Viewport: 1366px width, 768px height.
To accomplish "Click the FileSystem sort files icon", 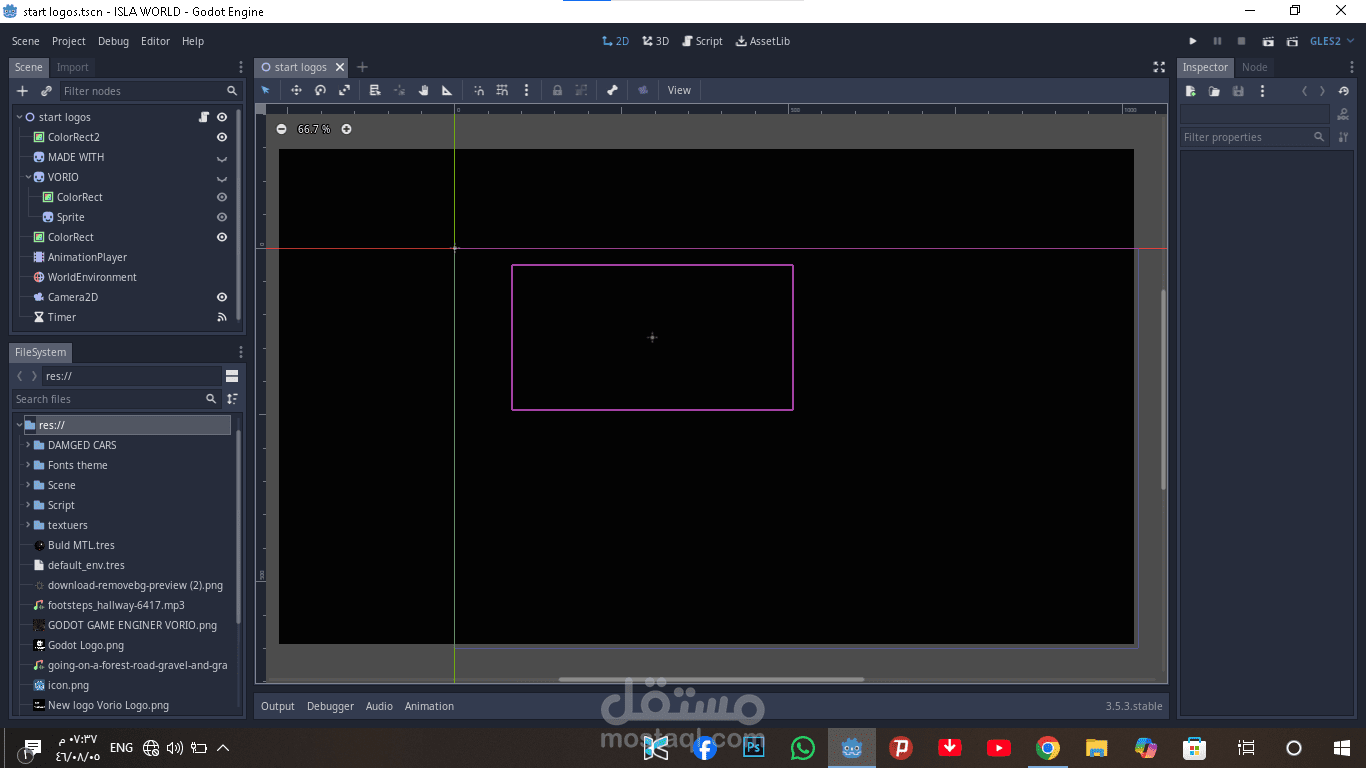I will 232,399.
